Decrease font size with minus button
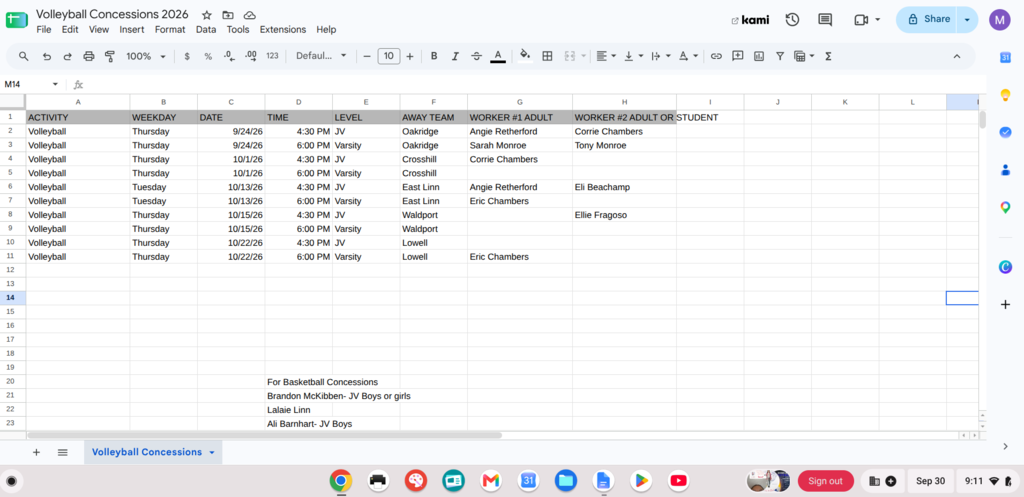1024x497 pixels. [x=367, y=56]
